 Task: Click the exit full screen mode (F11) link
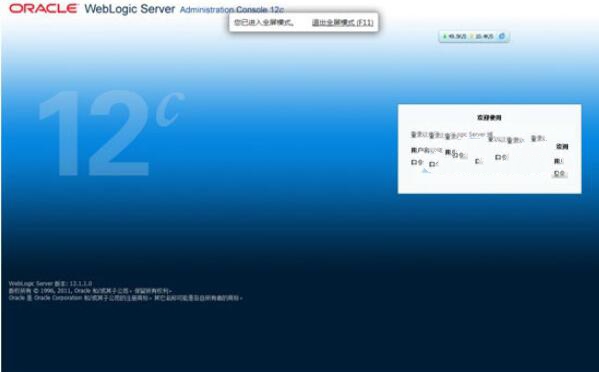[x=342, y=23]
